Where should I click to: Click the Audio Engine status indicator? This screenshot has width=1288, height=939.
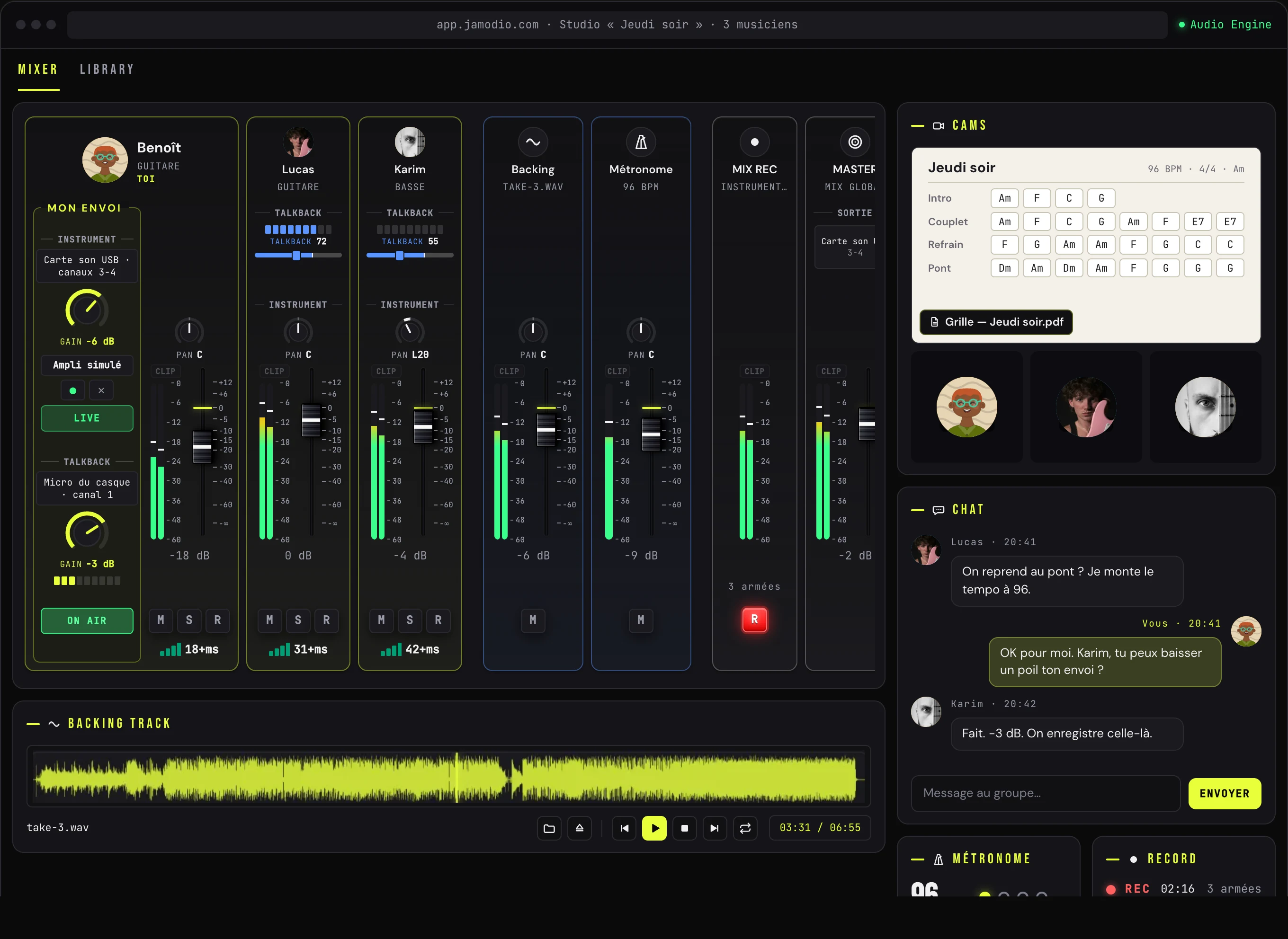coord(1225,25)
